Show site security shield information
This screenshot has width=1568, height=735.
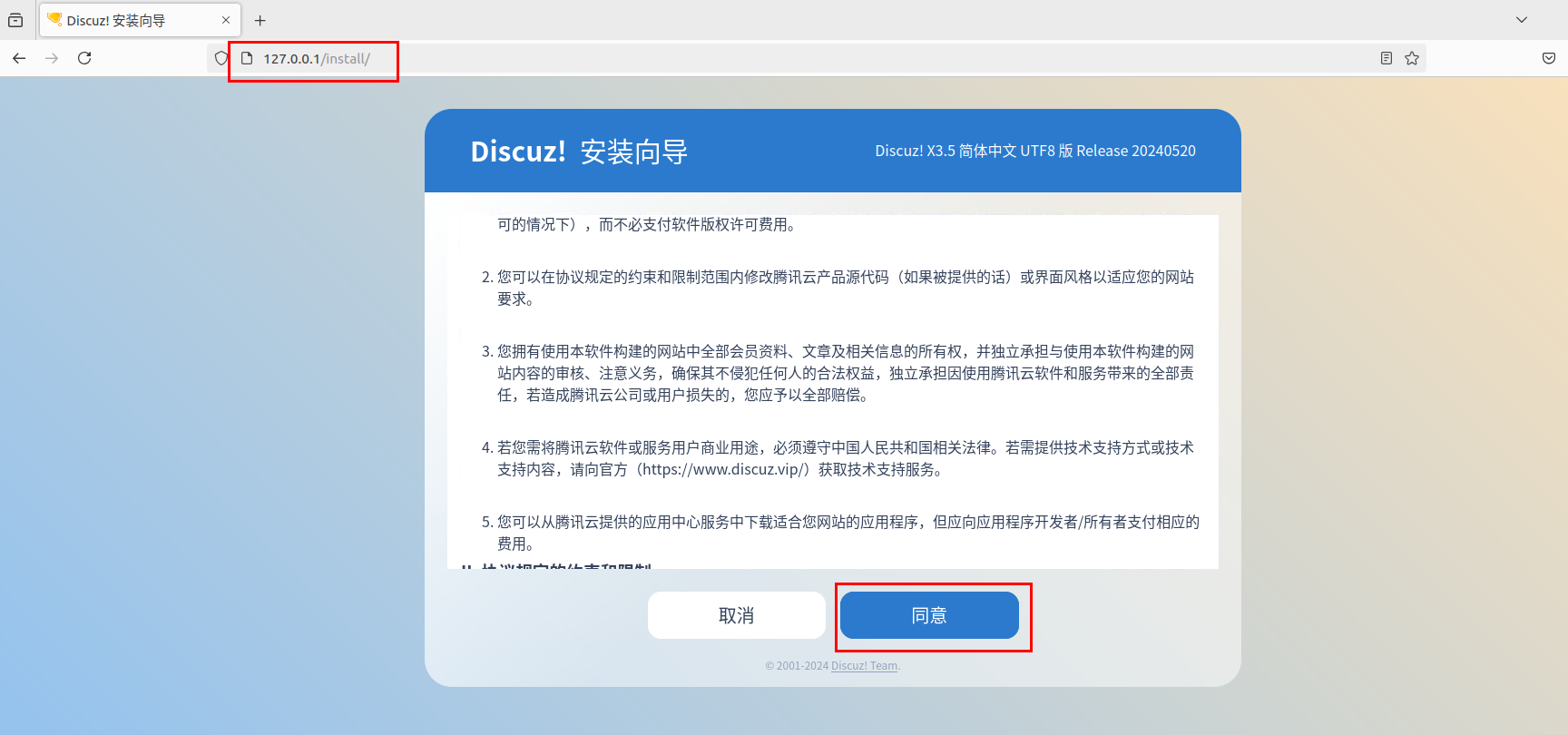point(221,58)
